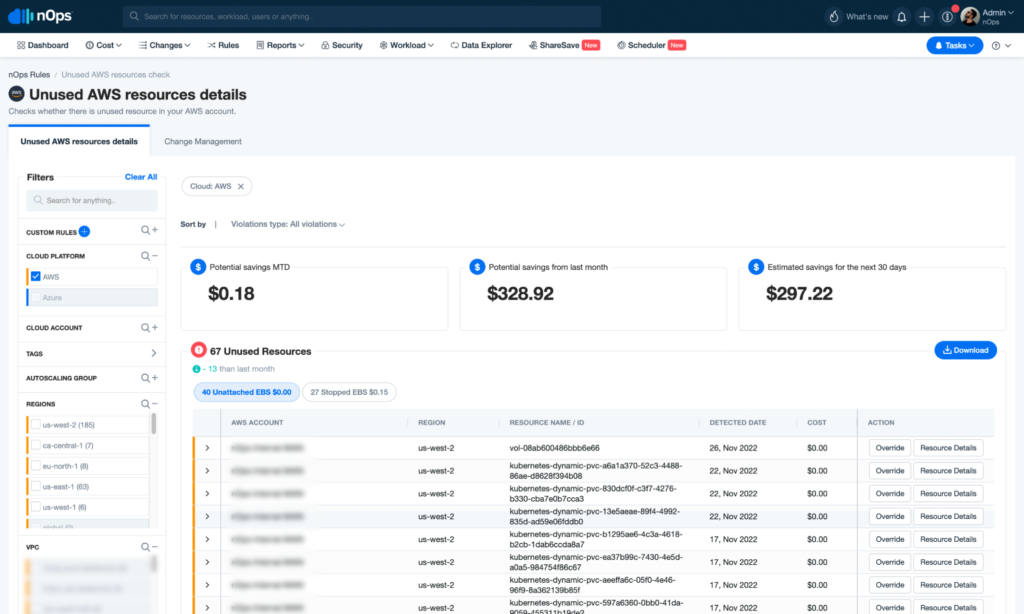Click the plus add icon in header
This screenshot has width=1024, height=614.
(924, 17)
